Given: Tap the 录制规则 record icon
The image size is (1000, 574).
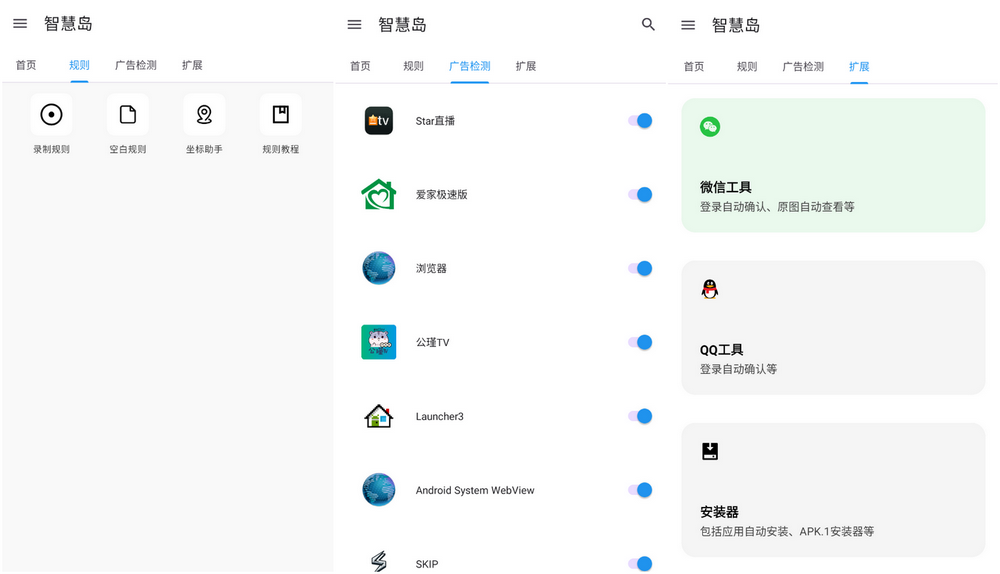Looking at the screenshot, I should [x=51, y=115].
